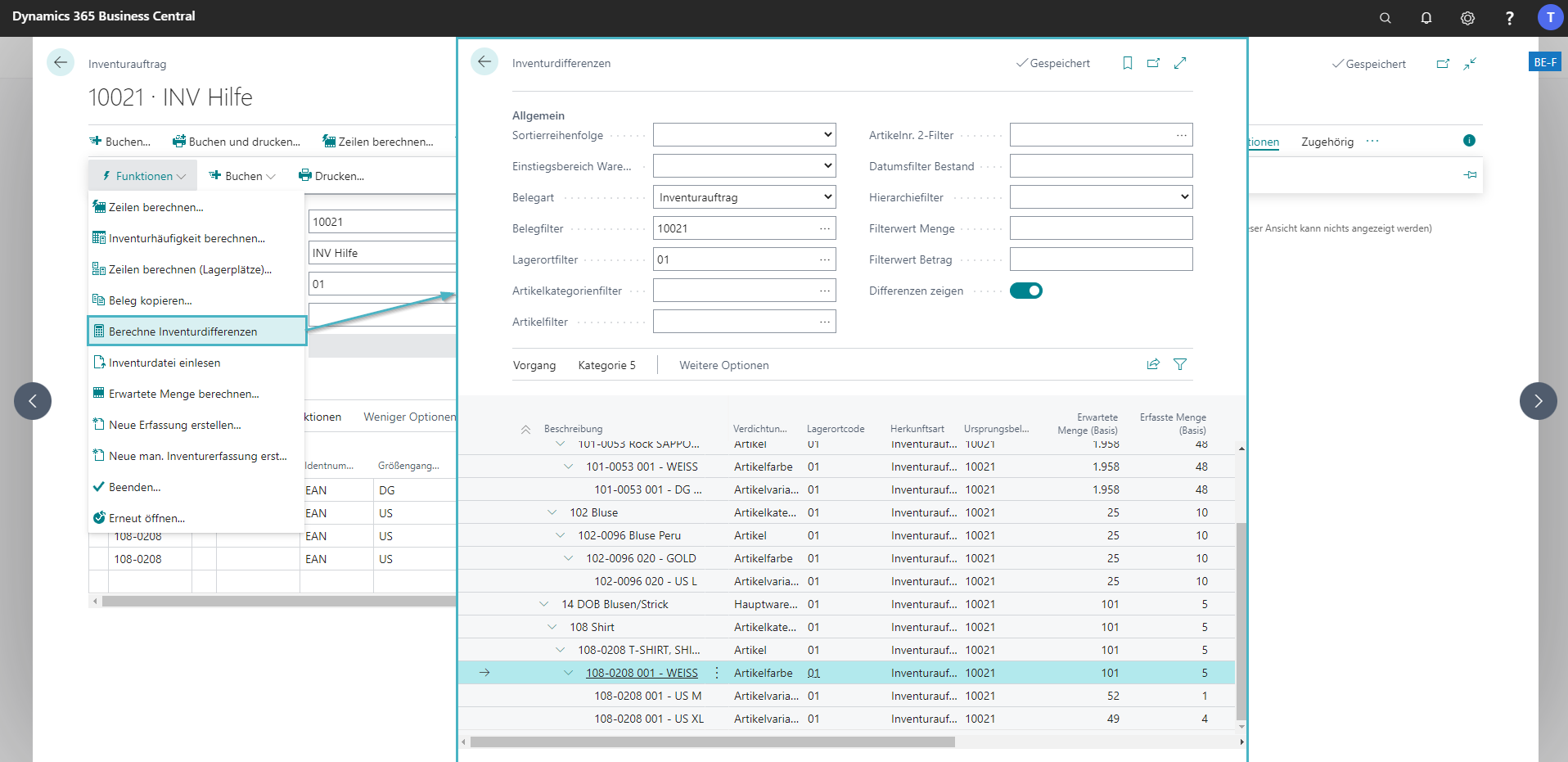This screenshot has height=762, width=1568.
Task: Click the Weitere Optionen link
Action: click(x=723, y=365)
